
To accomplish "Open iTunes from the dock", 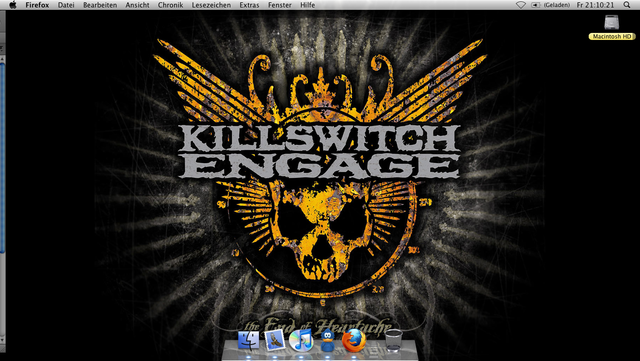I will coord(301,341).
